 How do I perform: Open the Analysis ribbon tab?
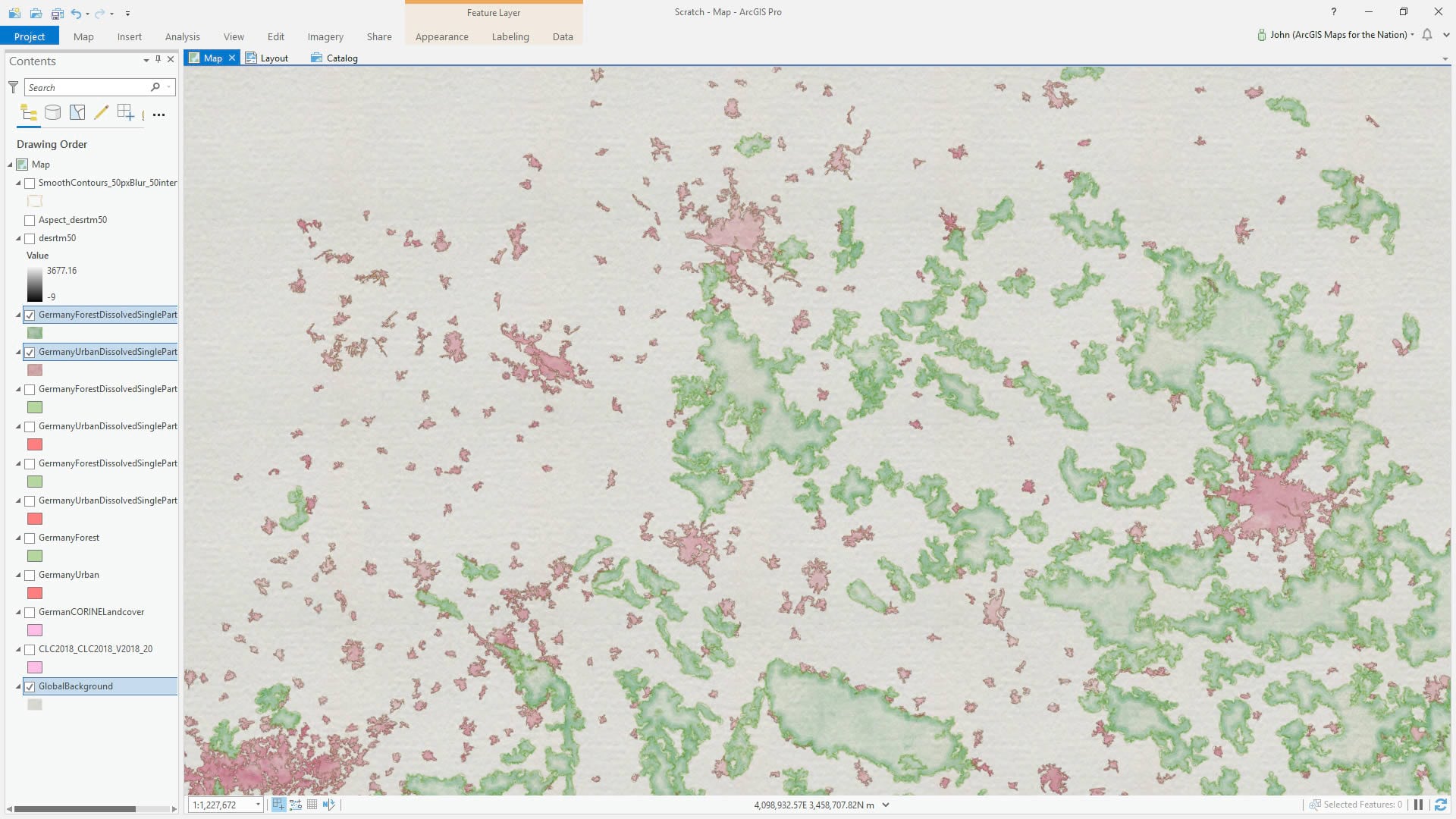click(x=182, y=36)
